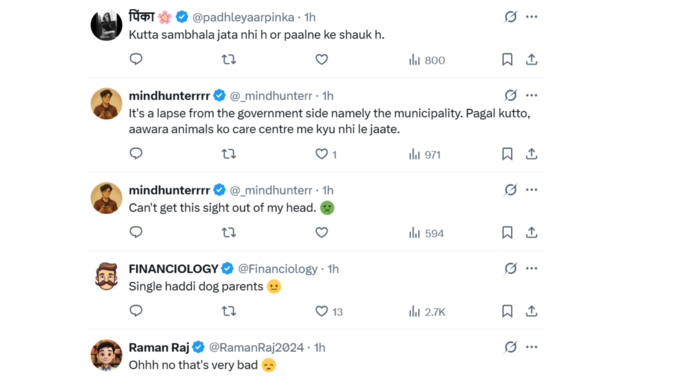View analytics showing 2.7K views
Viewport: 680px width, 383px height.
(x=427, y=312)
